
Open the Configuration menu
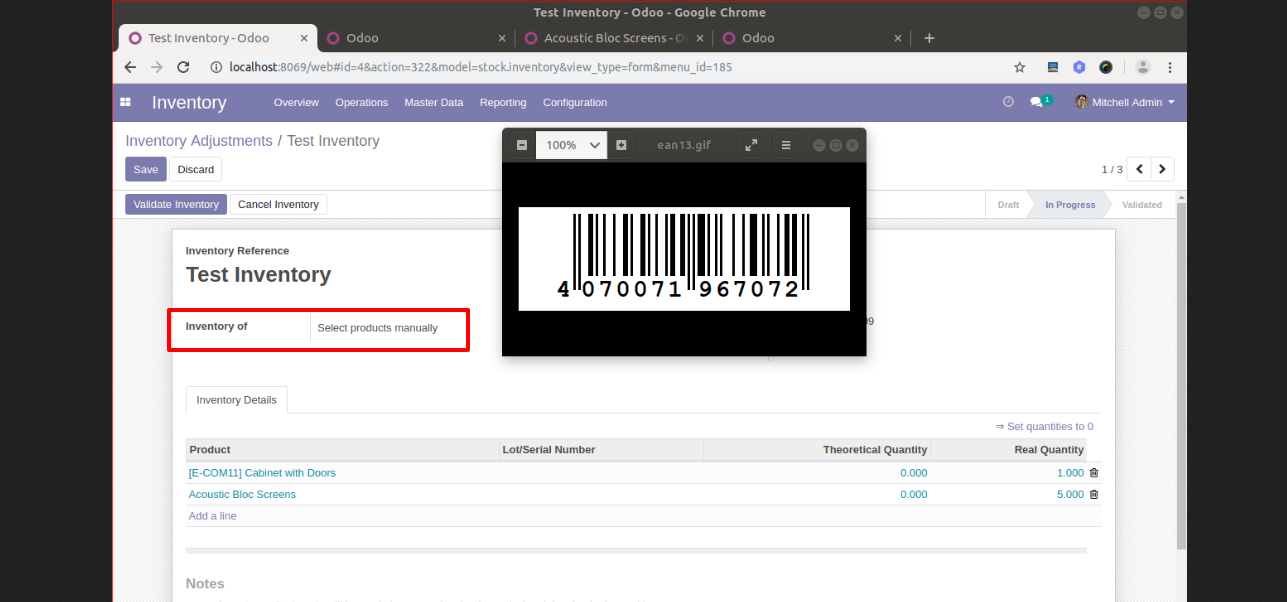tap(575, 102)
